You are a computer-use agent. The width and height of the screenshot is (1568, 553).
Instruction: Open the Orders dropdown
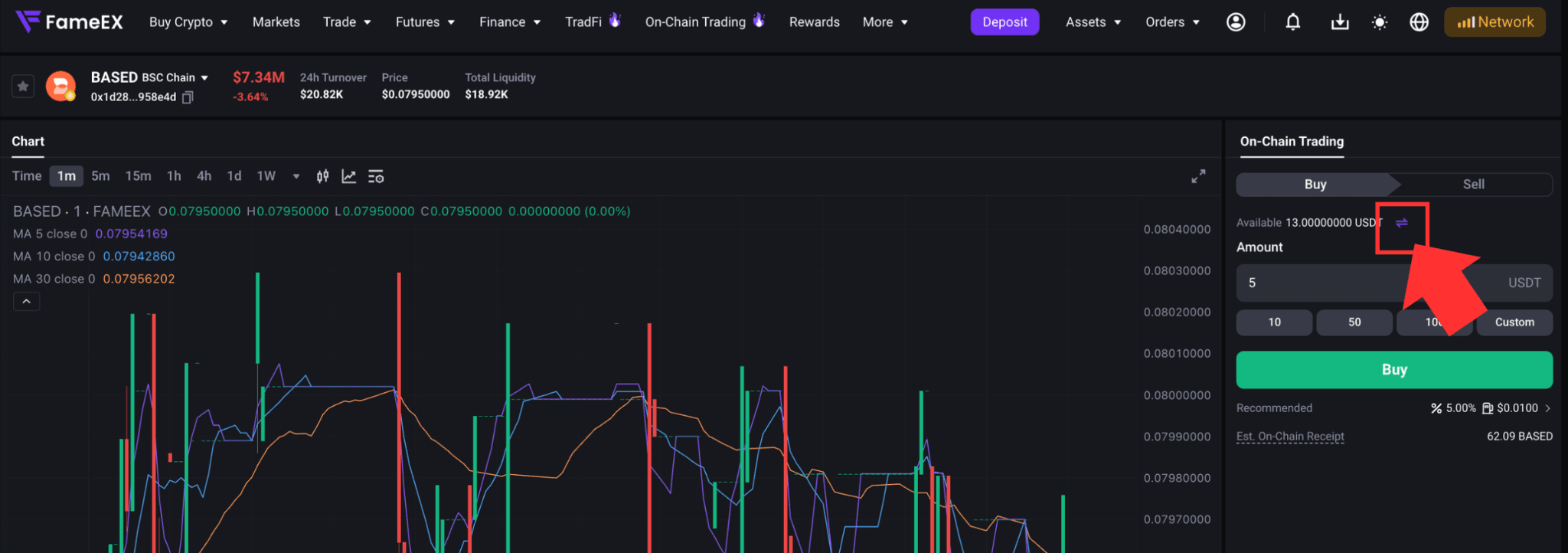1172,22
